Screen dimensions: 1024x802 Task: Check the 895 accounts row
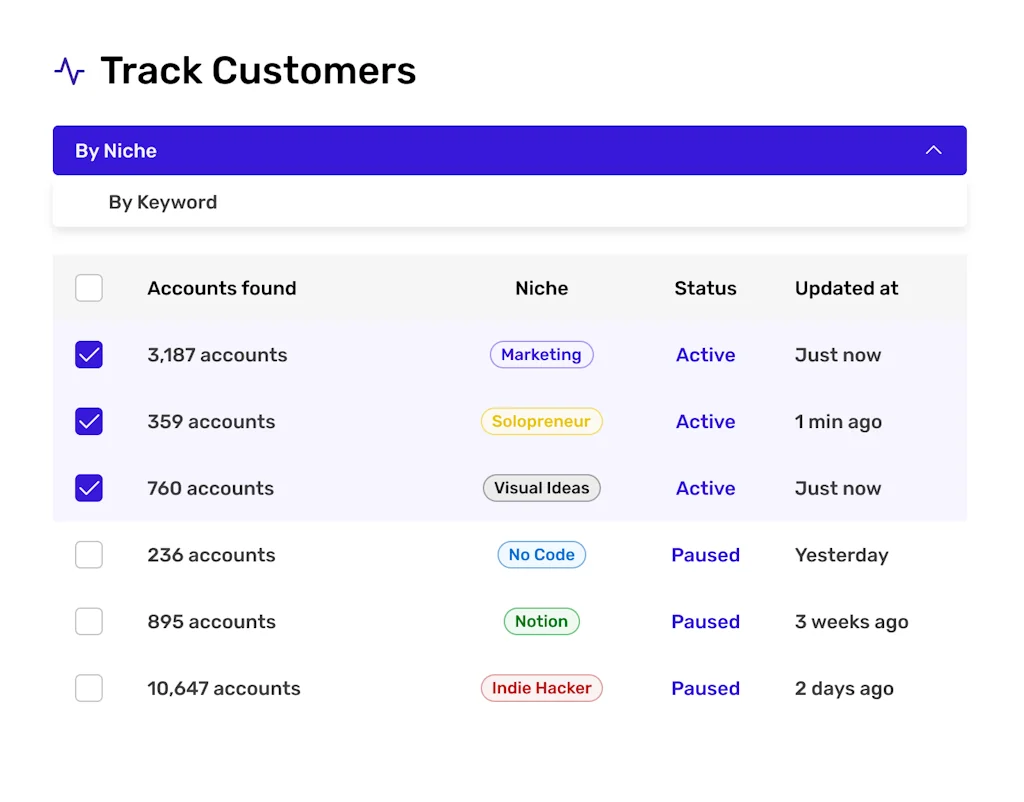pos(89,621)
